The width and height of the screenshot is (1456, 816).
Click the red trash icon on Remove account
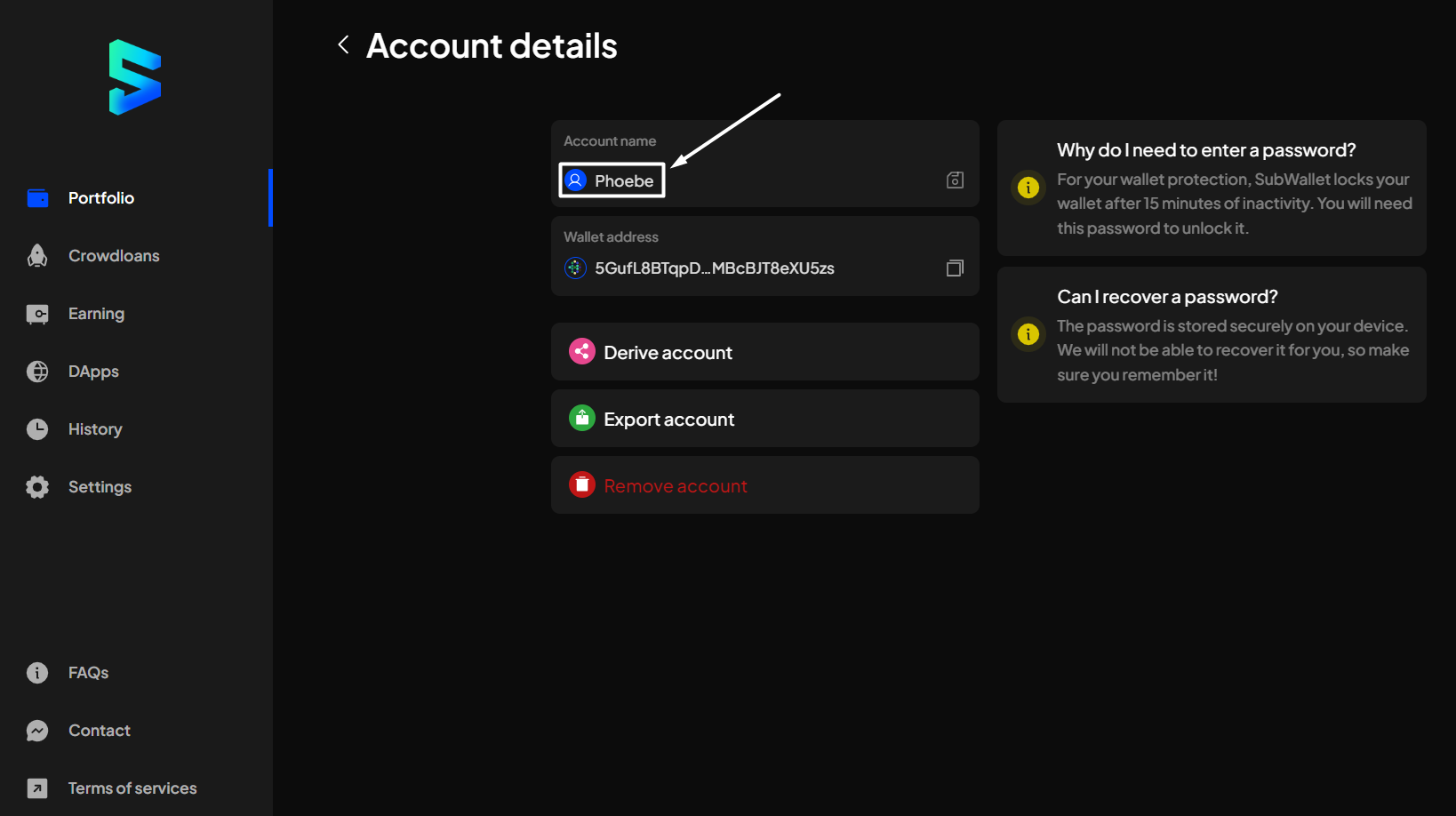click(x=582, y=485)
